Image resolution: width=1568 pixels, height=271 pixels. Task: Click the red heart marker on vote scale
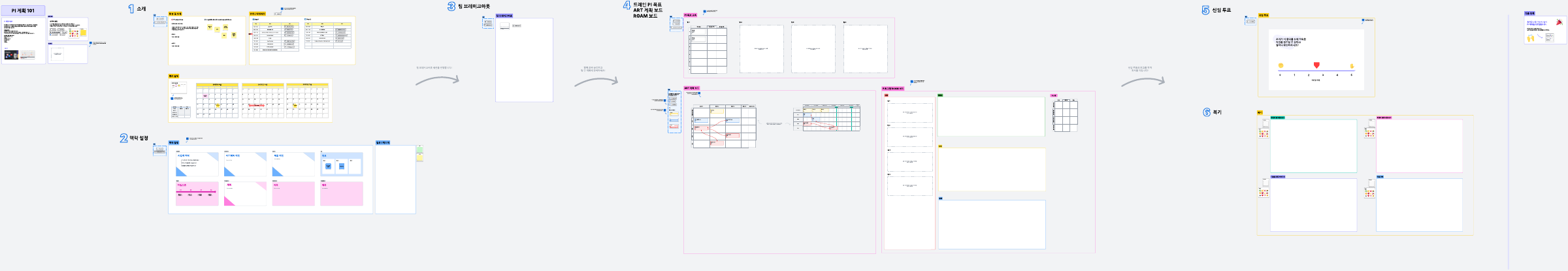(x=1316, y=65)
